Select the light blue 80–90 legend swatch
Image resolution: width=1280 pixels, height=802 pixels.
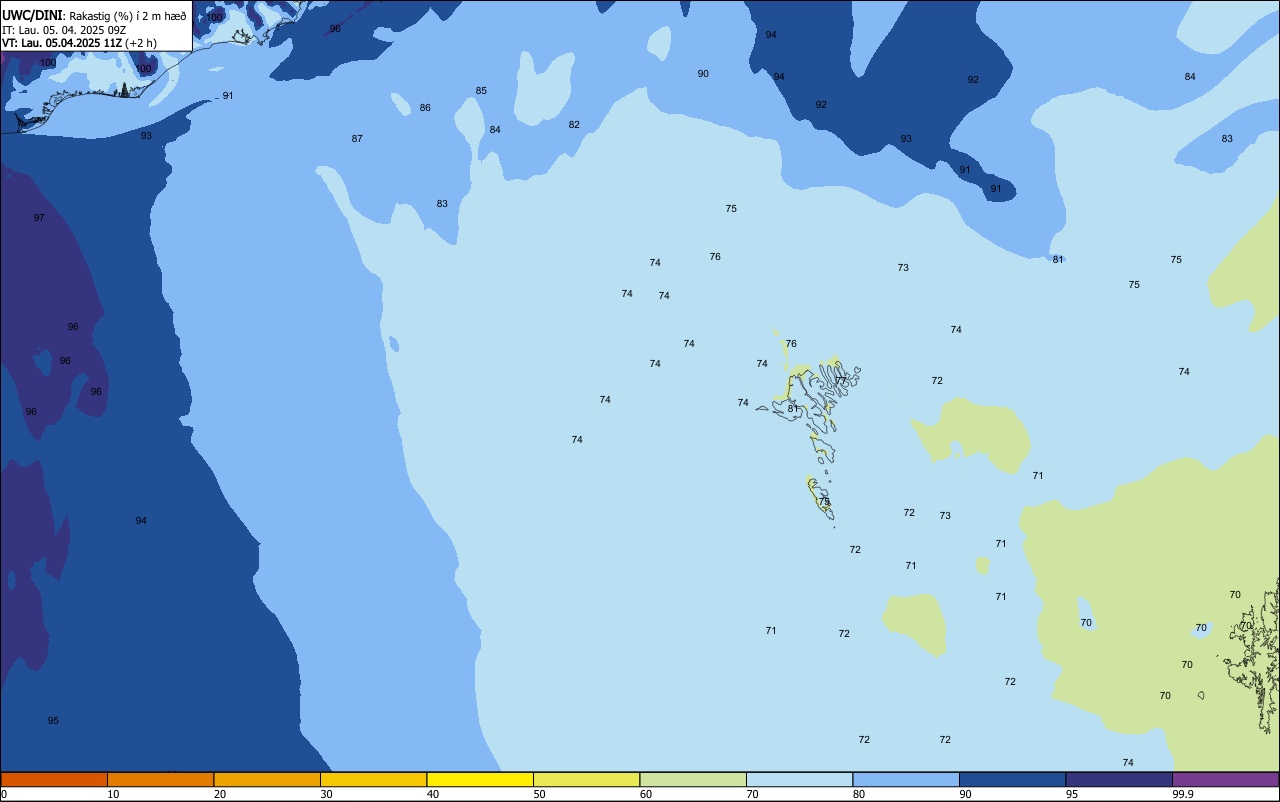pos(906,779)
